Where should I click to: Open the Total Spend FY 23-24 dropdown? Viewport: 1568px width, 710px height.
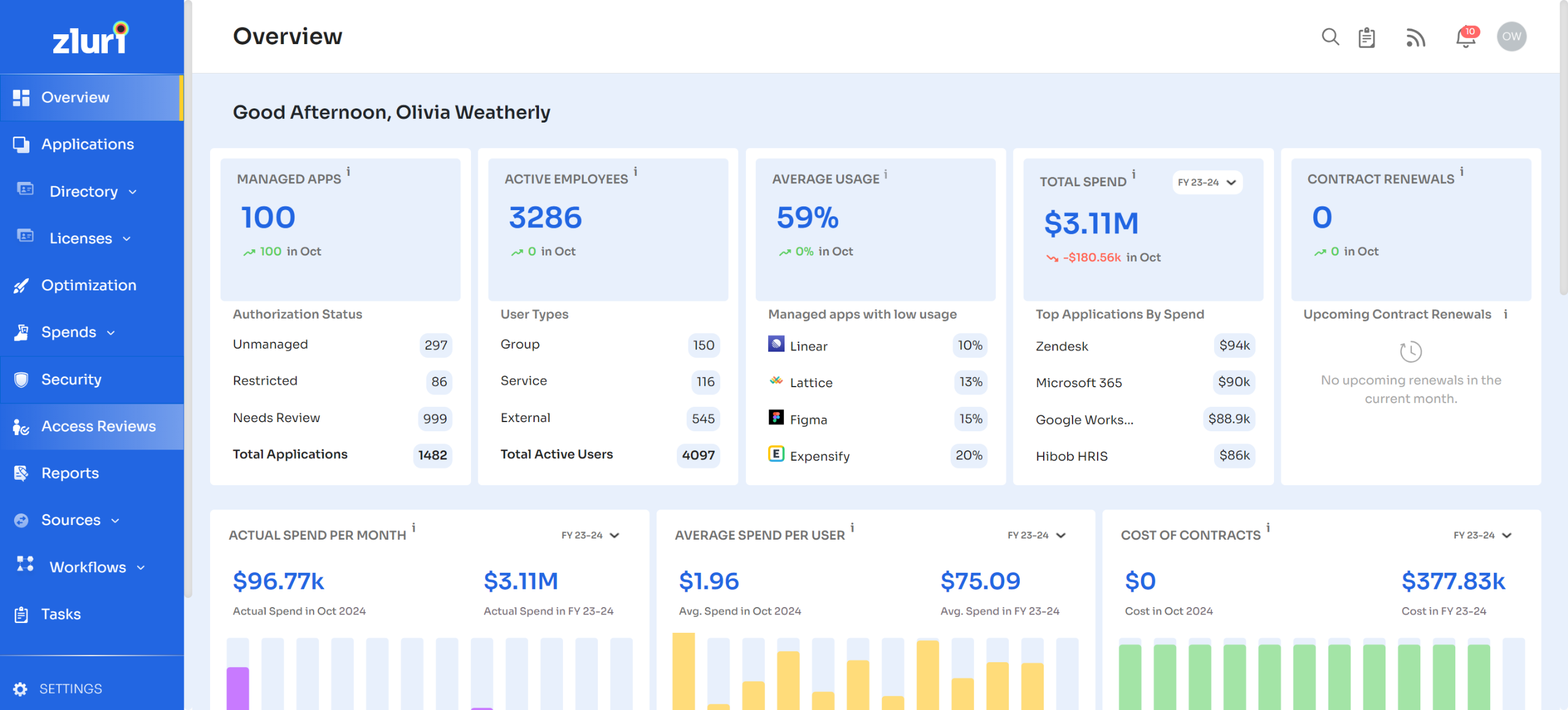pyautogui.click(x=1207, y=183)
